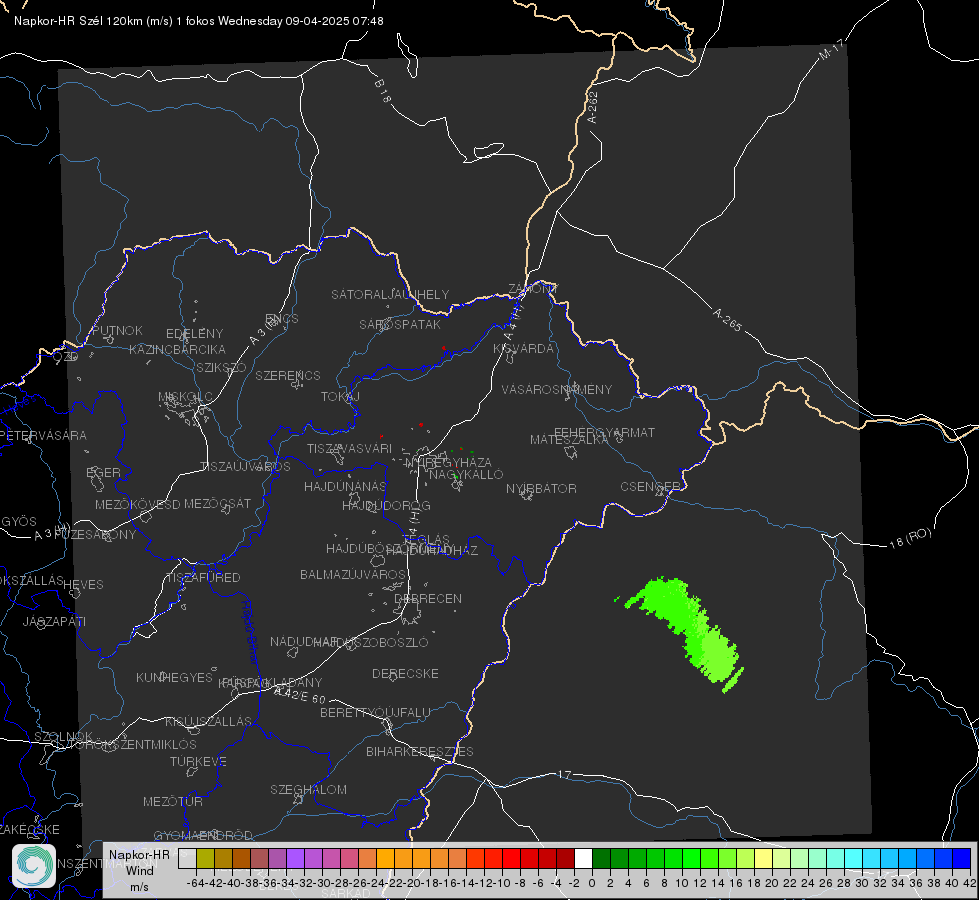The image size is (979, 900).
Task: Click the swirl logo icon beside the legend
Action: (33, 866)
